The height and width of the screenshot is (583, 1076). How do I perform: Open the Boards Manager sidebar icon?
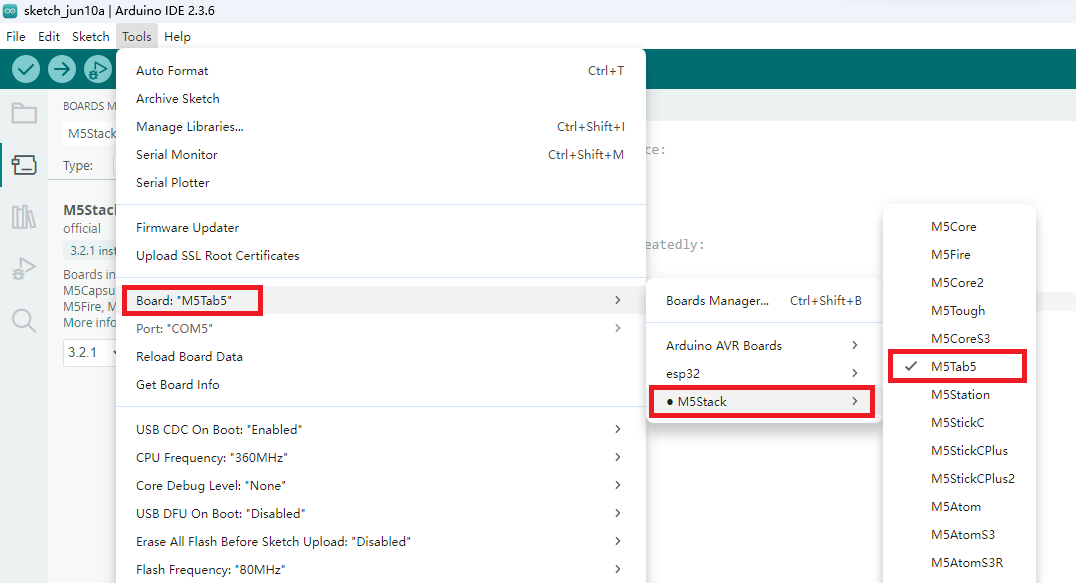point(24,165)
